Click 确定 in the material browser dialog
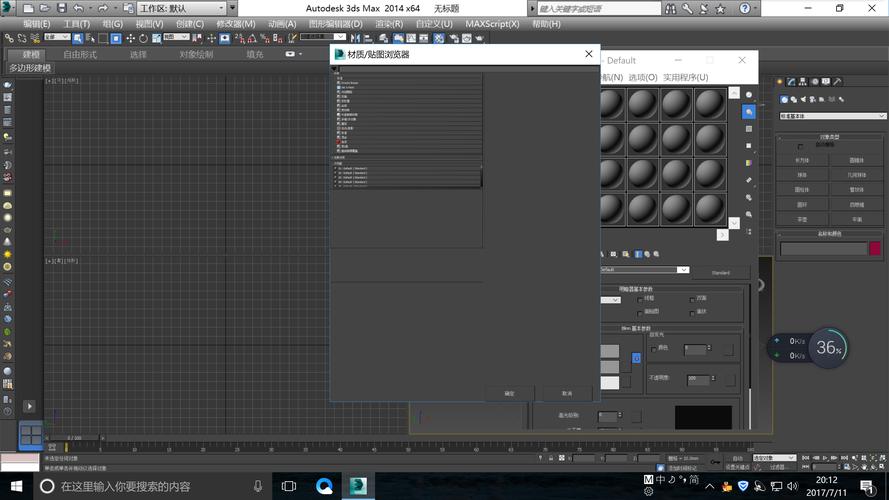This screenshot has height=500, width=889. point(509,393)
